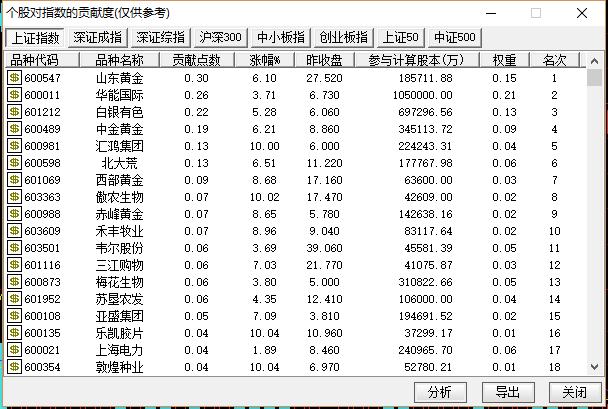The height and width of the screenshot is (409, 608).
Task: Select stock name 苏垦农发
Action: (x=119, y=299)
